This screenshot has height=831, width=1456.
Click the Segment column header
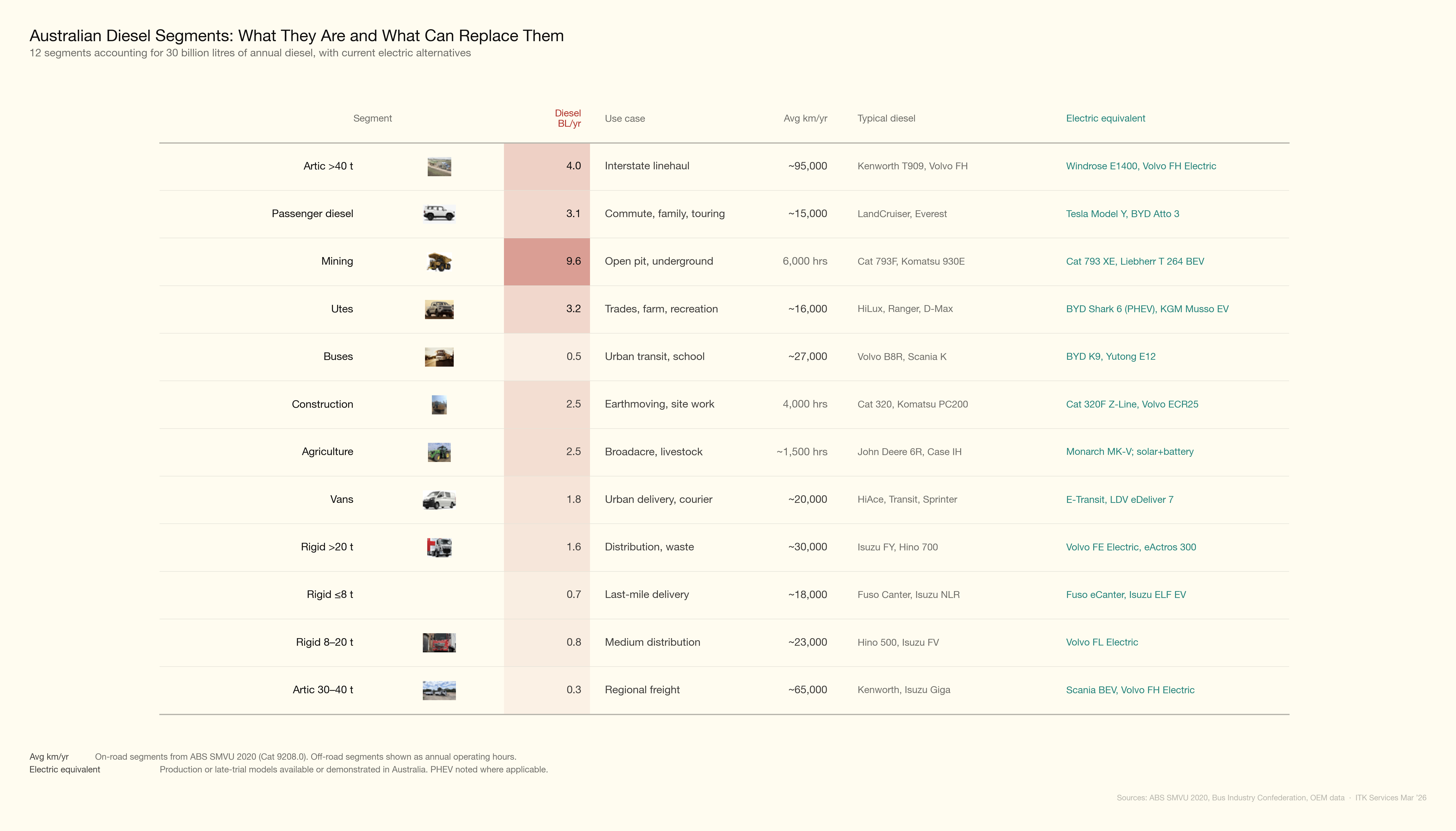[x=372, y=118]
